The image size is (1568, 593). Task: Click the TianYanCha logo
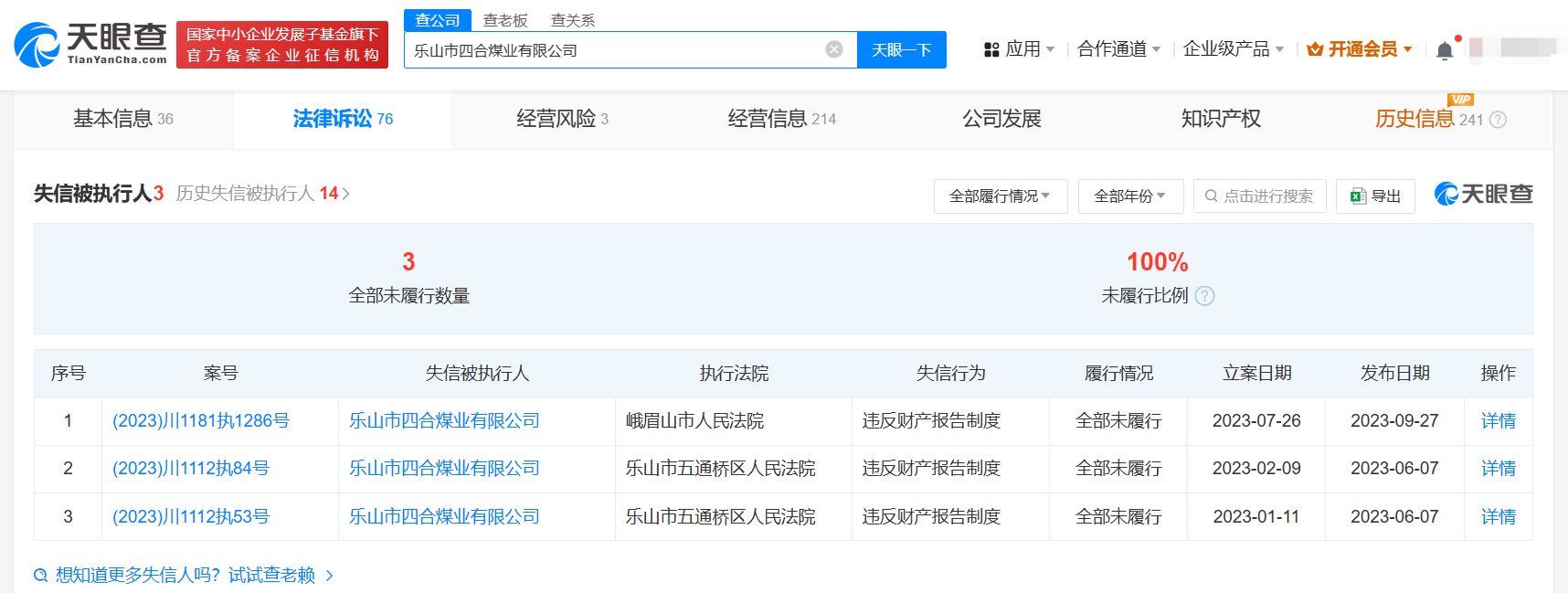pos(90,44)
